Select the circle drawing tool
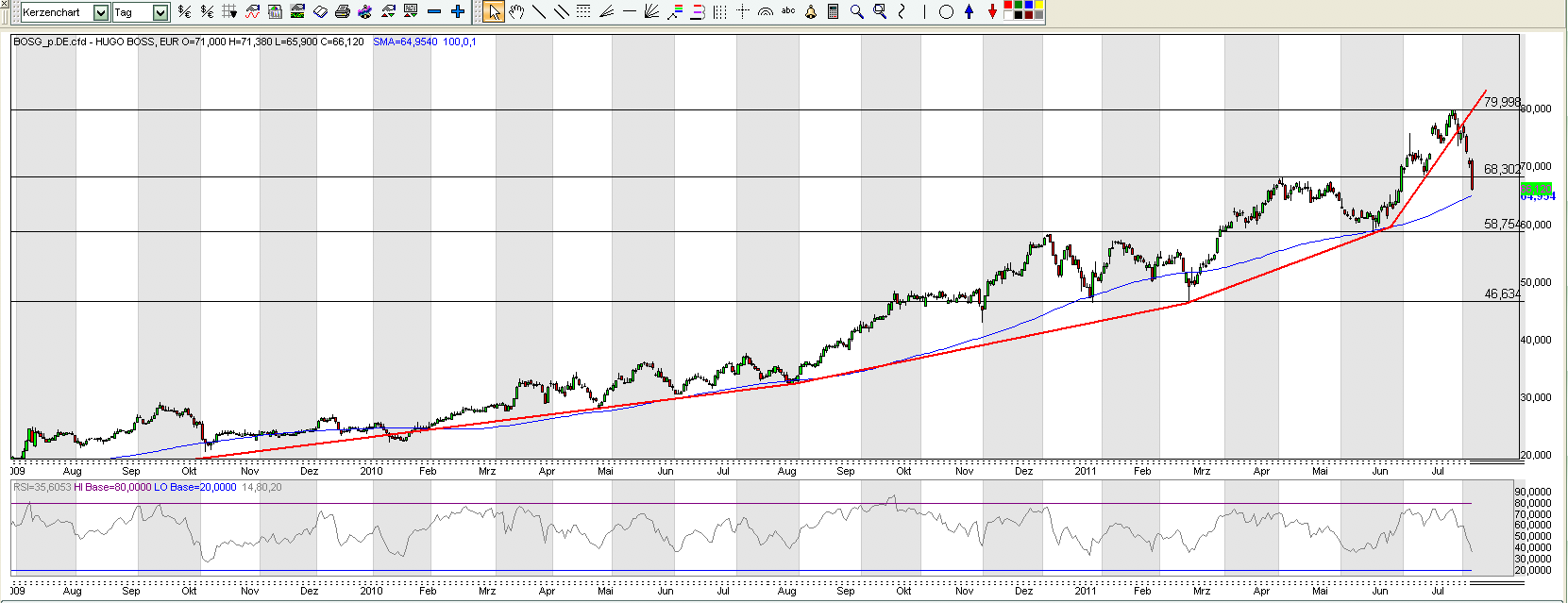The image size is (1568, 603). coord(946,11)
